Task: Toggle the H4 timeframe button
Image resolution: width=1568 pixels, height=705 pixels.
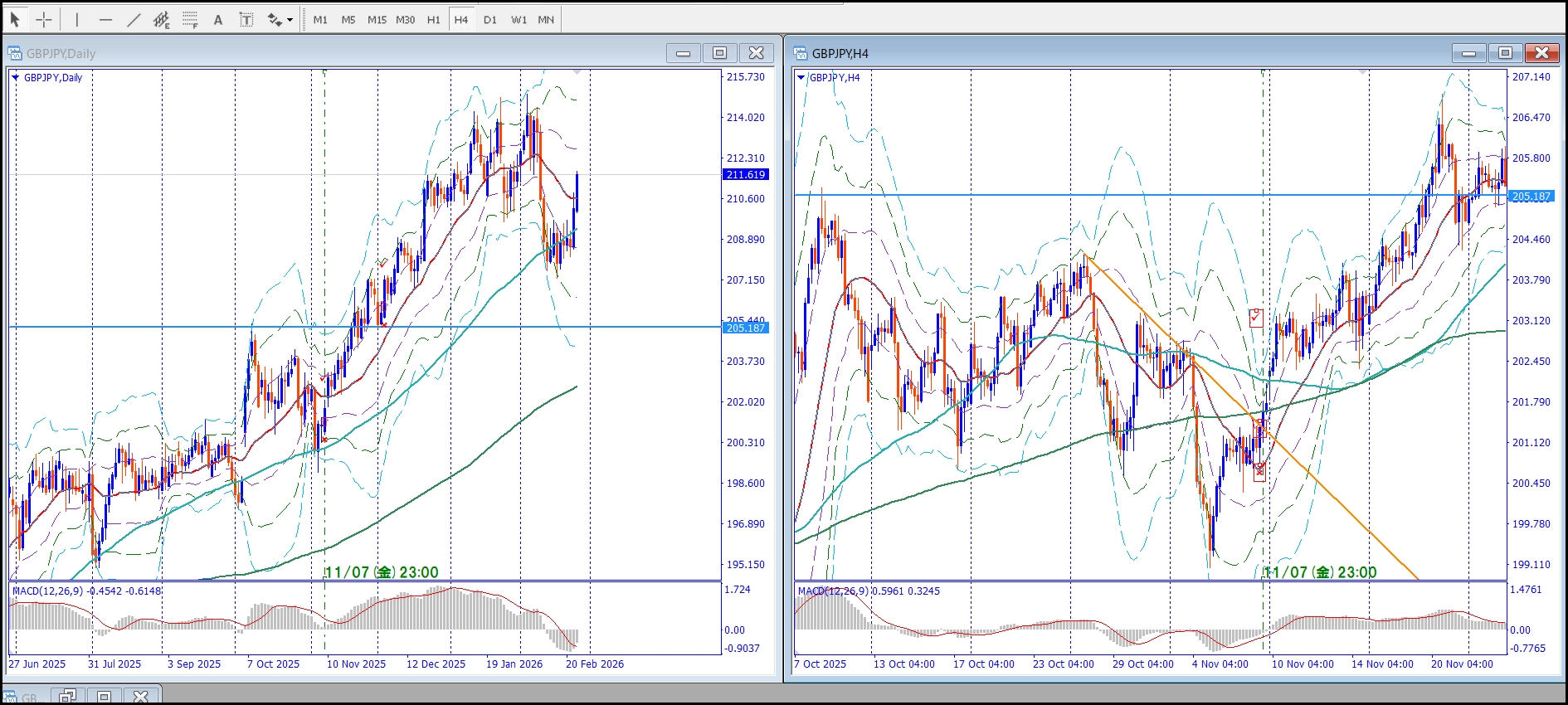Action: 461,19
